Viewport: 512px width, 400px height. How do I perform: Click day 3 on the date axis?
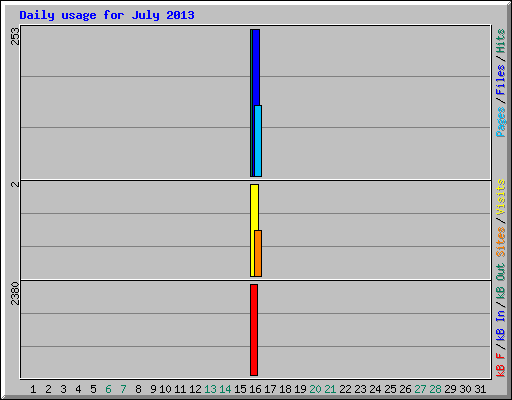point(63,389)
